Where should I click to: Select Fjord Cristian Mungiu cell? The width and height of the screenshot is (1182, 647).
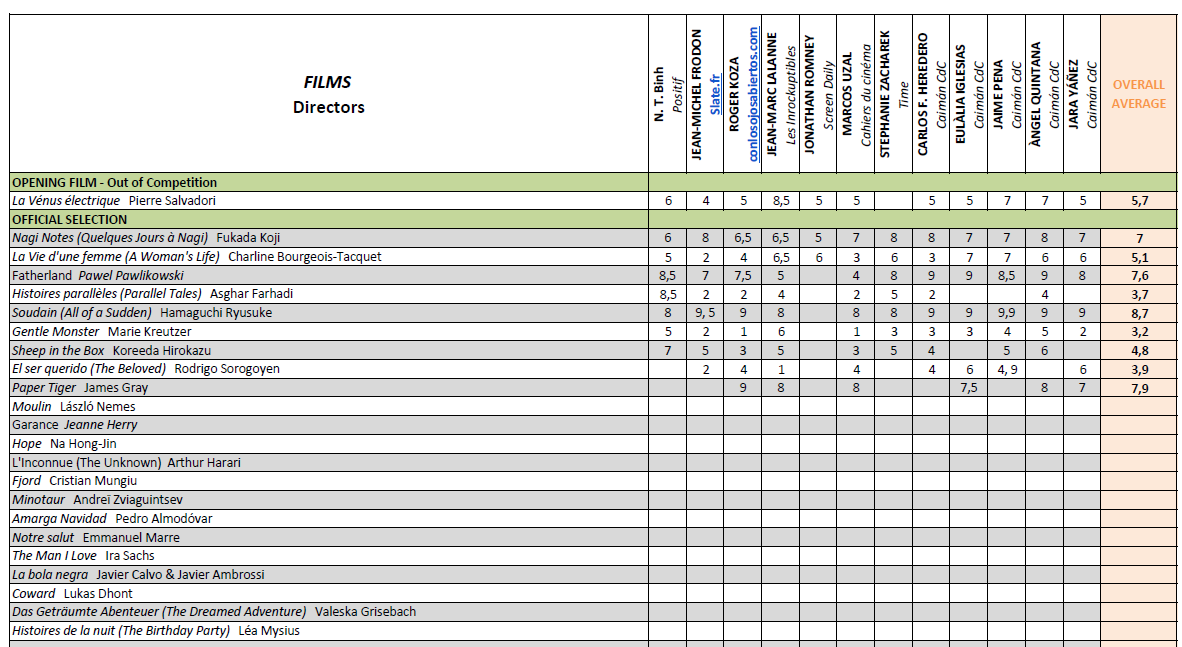[329, 481]
